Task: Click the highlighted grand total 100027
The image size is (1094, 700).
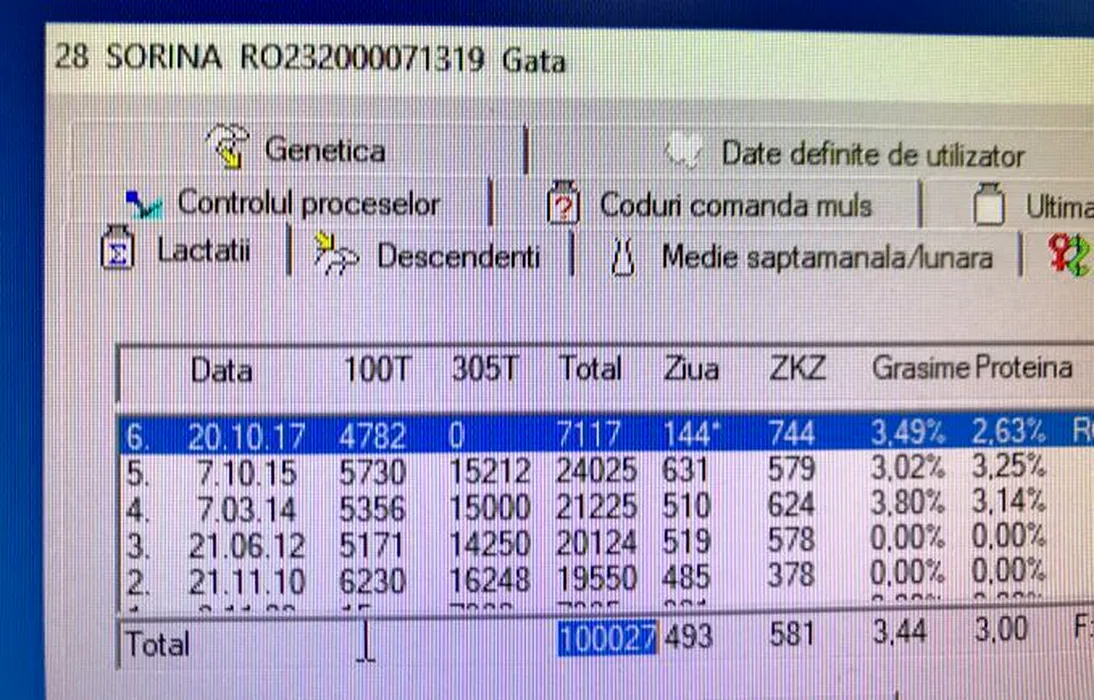Action: (x=607, y=637)
